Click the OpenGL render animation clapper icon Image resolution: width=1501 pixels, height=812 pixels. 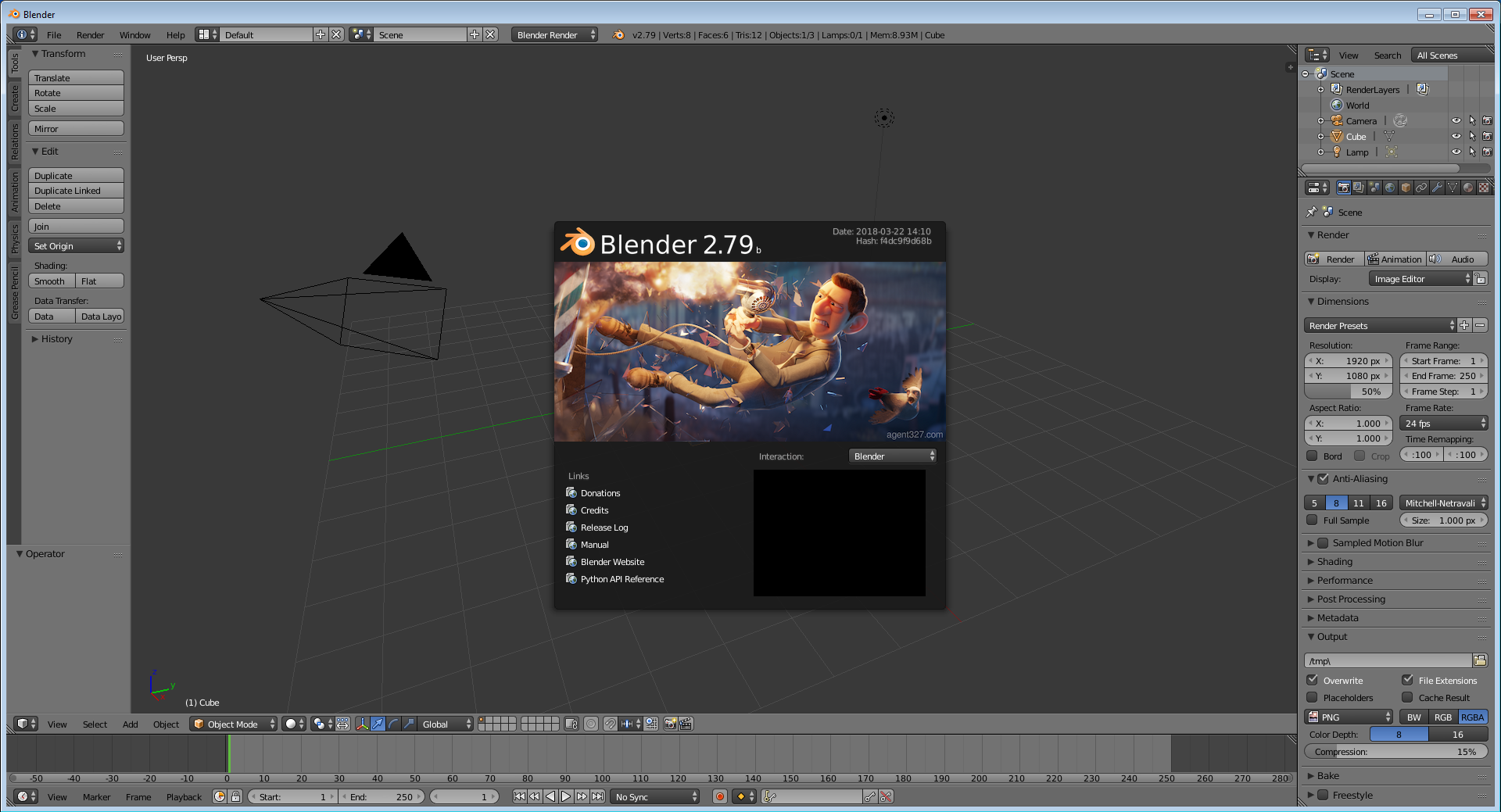point(686,724)
